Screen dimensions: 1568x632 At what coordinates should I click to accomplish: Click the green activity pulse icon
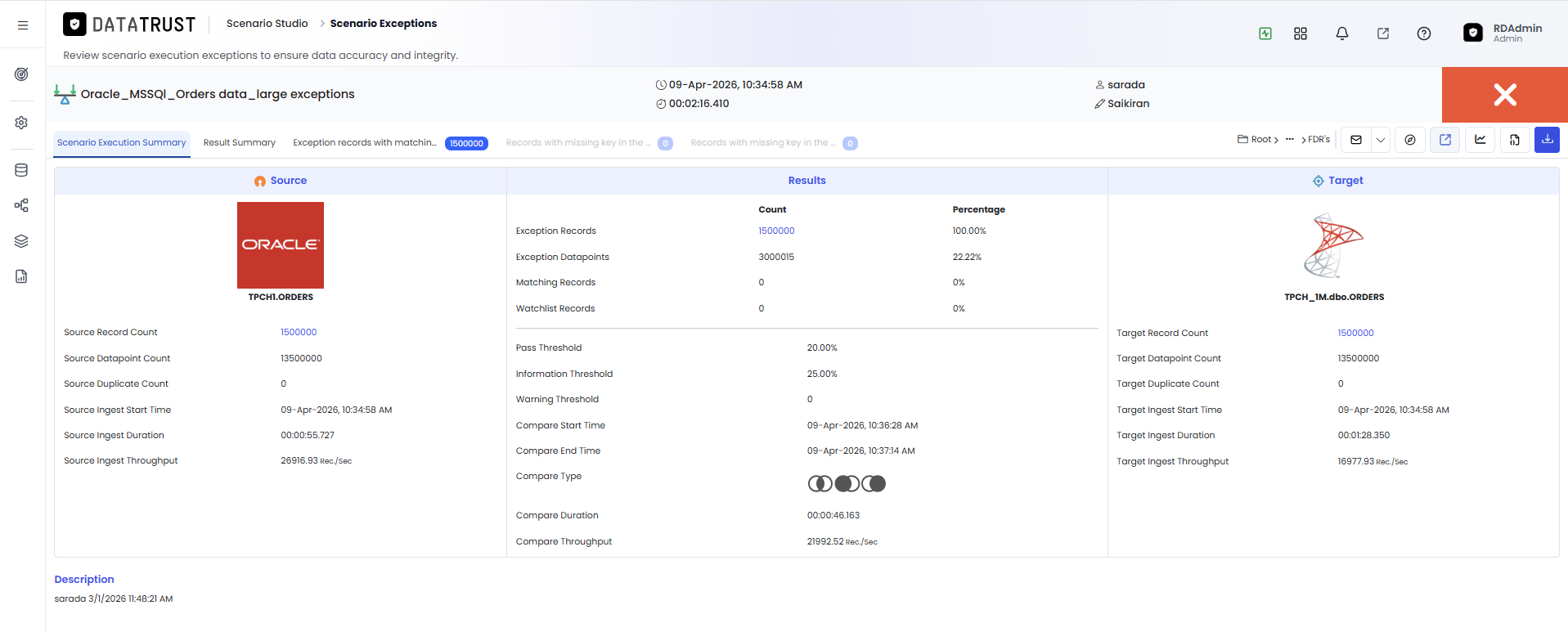click(x=1265, y=34)
